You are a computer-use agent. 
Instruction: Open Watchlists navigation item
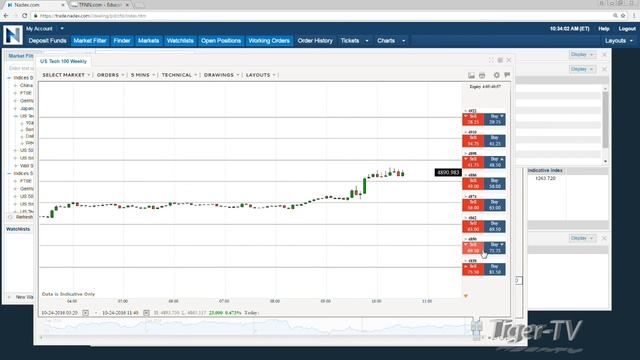pos(180,41)
